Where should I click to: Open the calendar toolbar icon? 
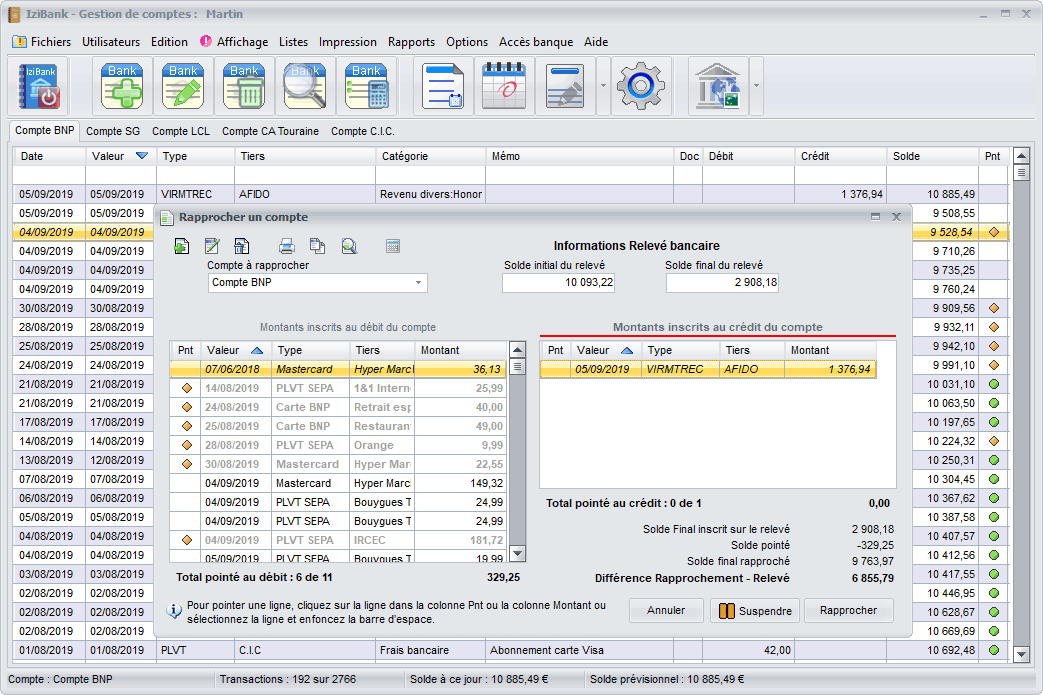tap(504, 87)
